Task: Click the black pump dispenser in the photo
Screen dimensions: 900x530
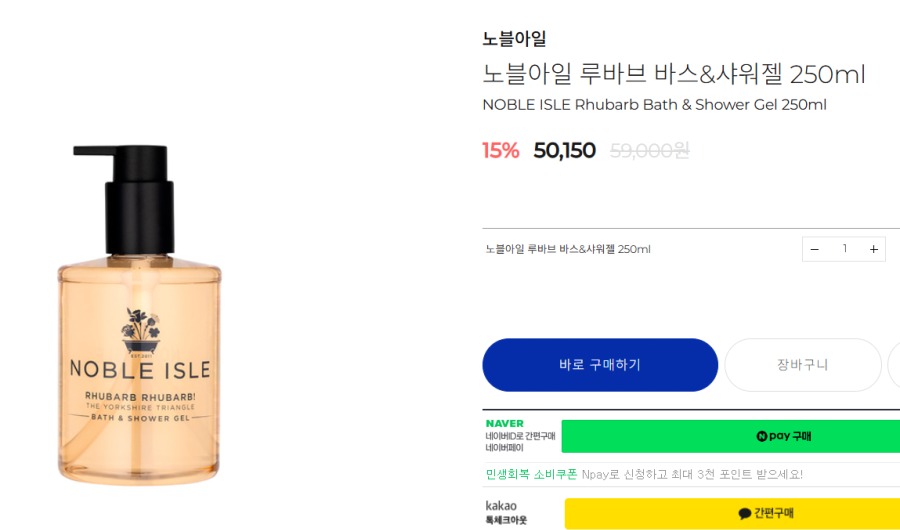Action: tap(132, 200)
